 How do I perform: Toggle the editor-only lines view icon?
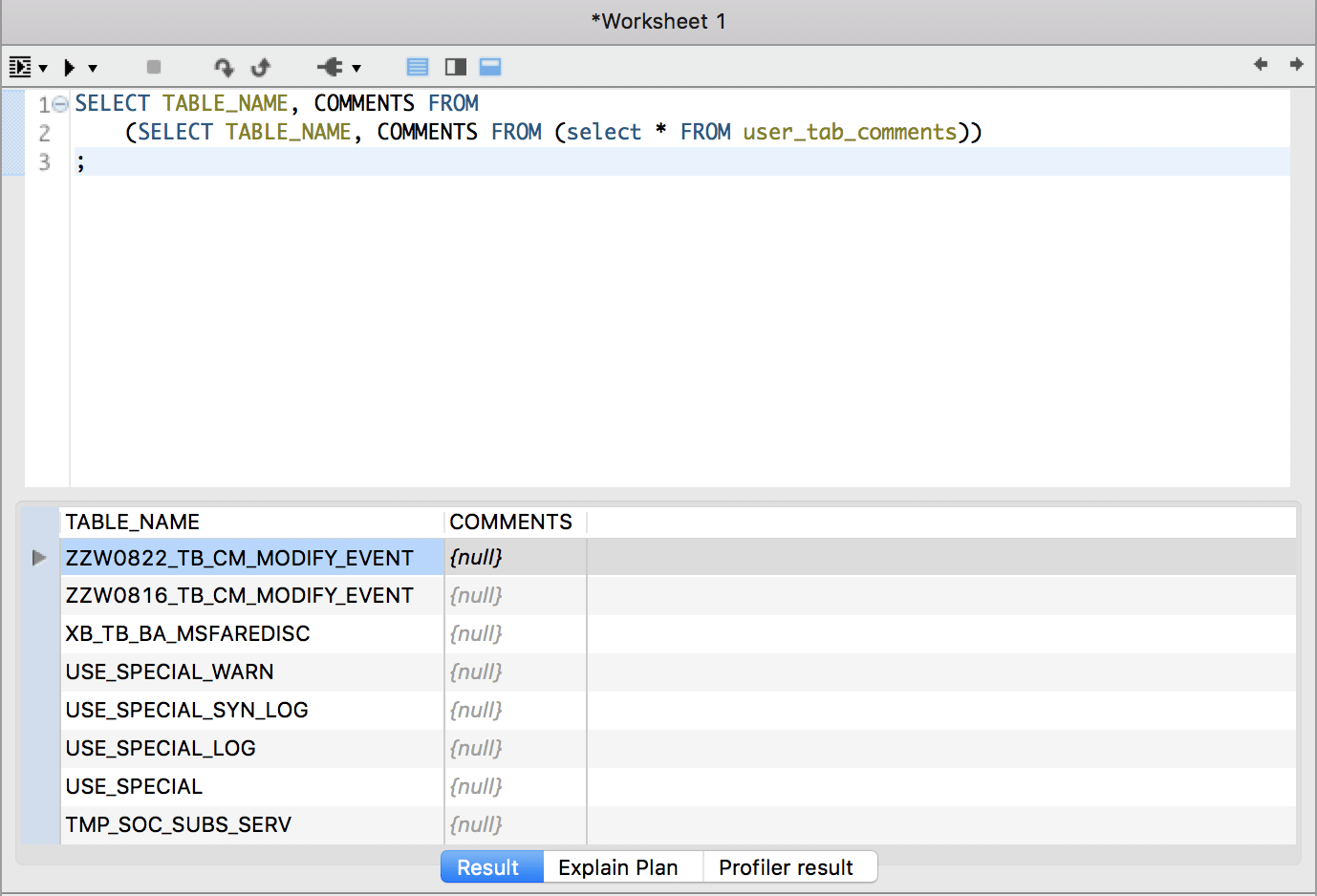pos(418,67)
